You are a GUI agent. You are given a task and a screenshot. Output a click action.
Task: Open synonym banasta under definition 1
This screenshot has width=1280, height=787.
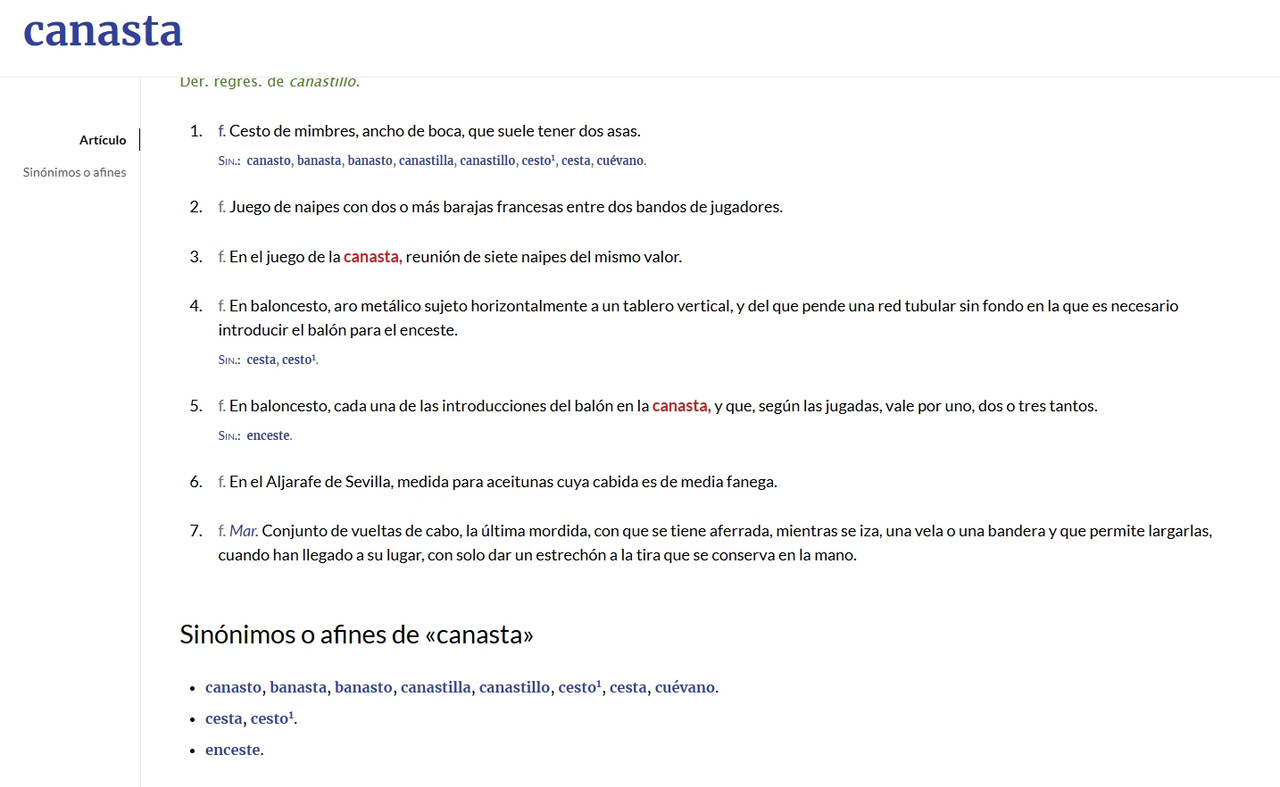[x=319, y=160]
